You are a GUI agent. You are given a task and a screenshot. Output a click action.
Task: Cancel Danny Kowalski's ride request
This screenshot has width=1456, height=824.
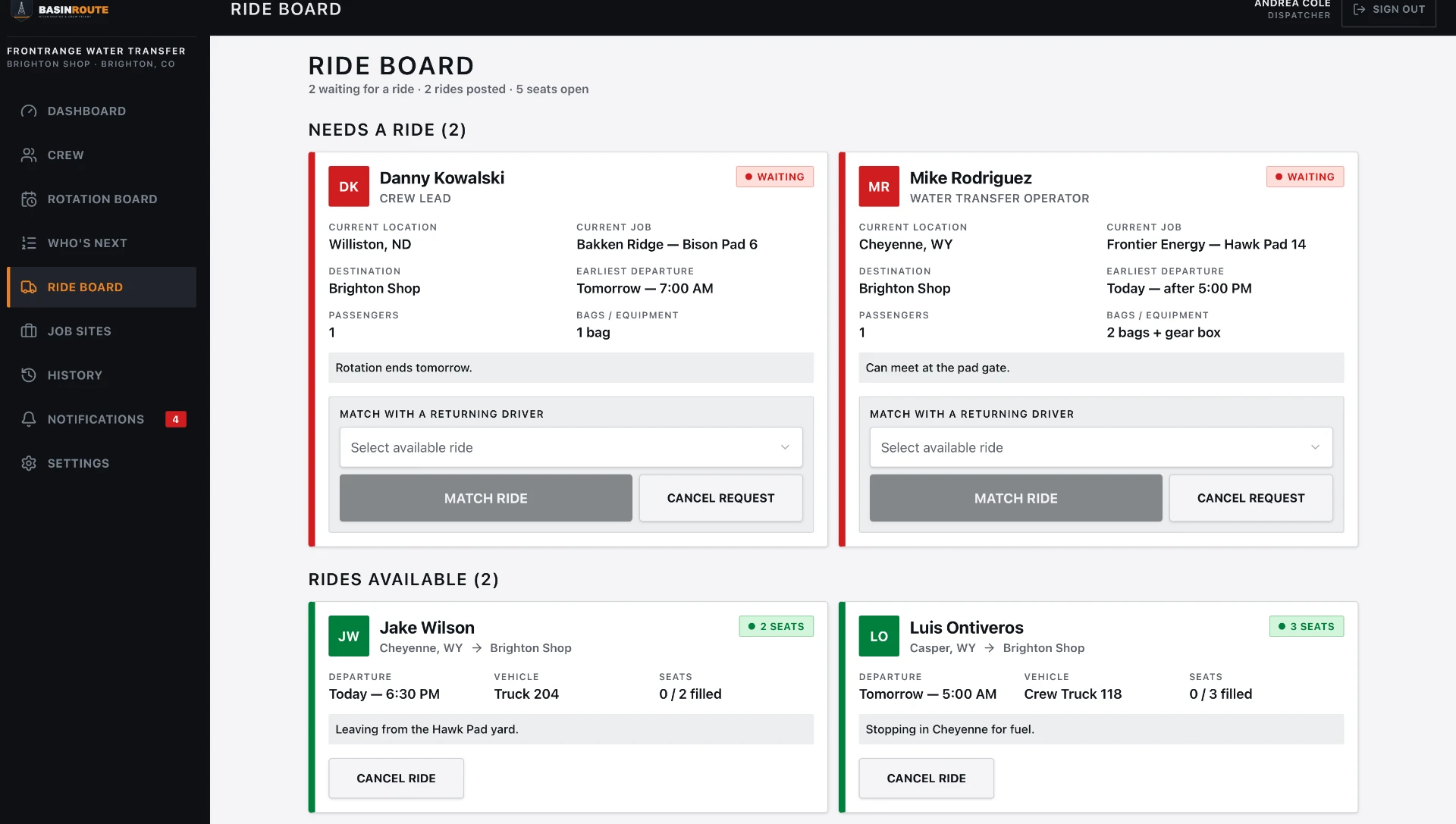pos(721,498)
